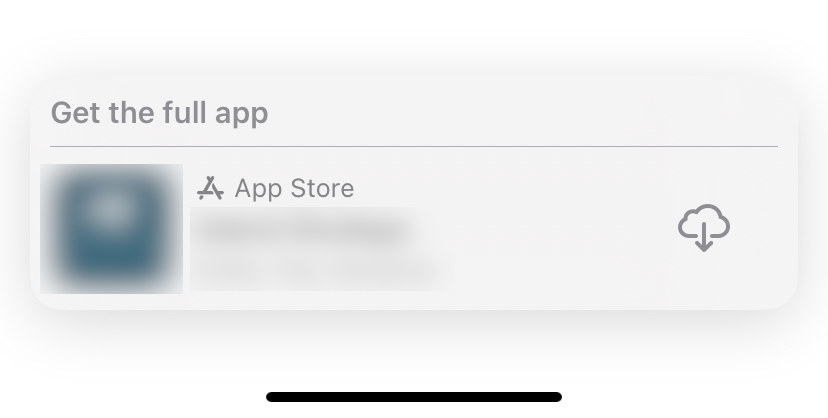Click the blurred app name line
This screenshot has width=828, height=418.
(x=304, y=231)
